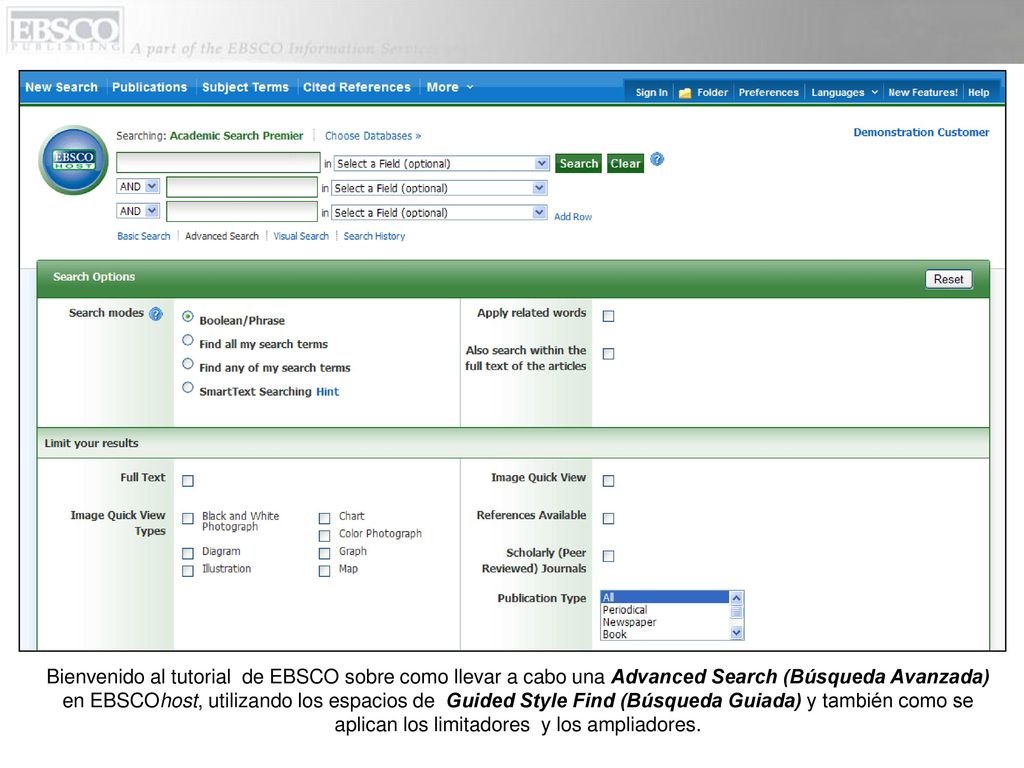Screen dimensions: 1024x768
Task: Open help icon next to Clear button
Action: [x=657, y=159]
